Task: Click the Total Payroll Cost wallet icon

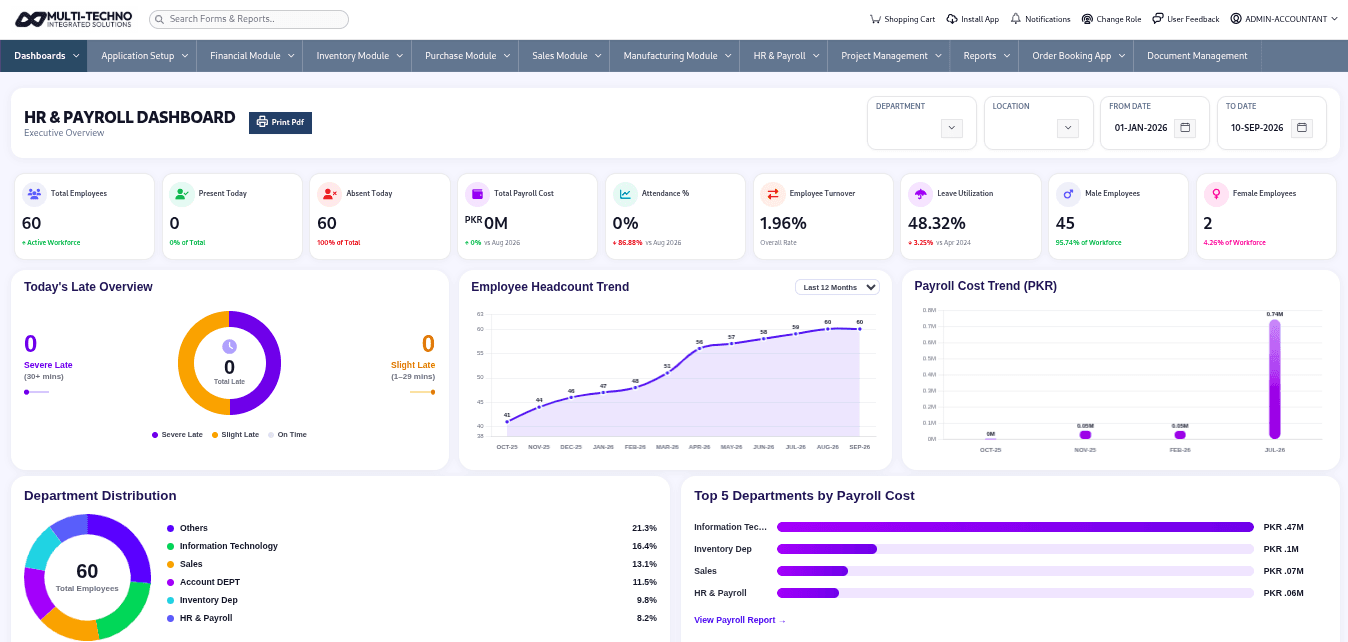Action: tap(477, 194)
